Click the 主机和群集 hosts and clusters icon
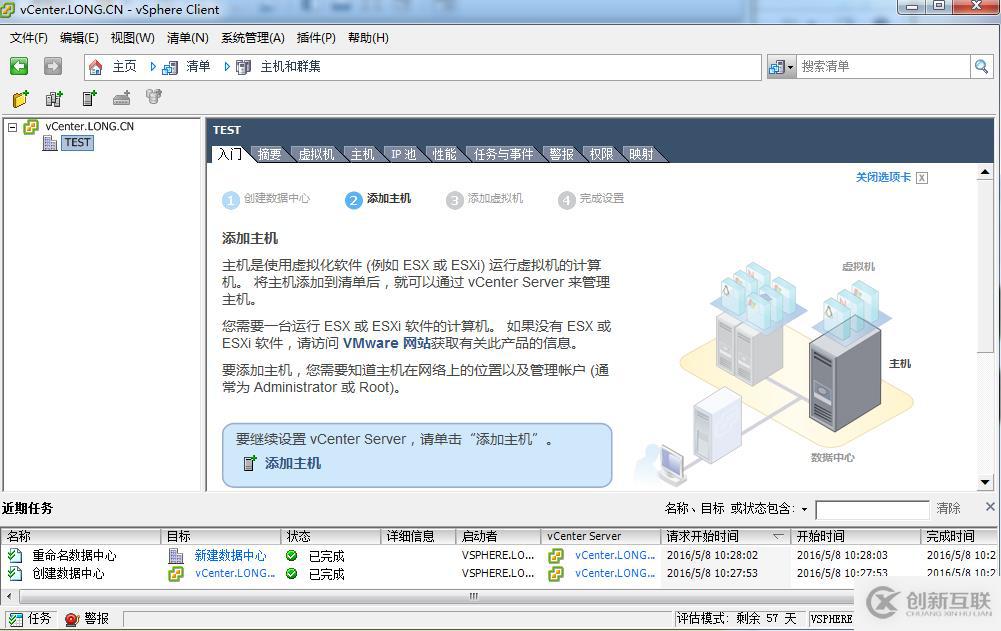Screen dimensions: 1001x631 point(243,67)
